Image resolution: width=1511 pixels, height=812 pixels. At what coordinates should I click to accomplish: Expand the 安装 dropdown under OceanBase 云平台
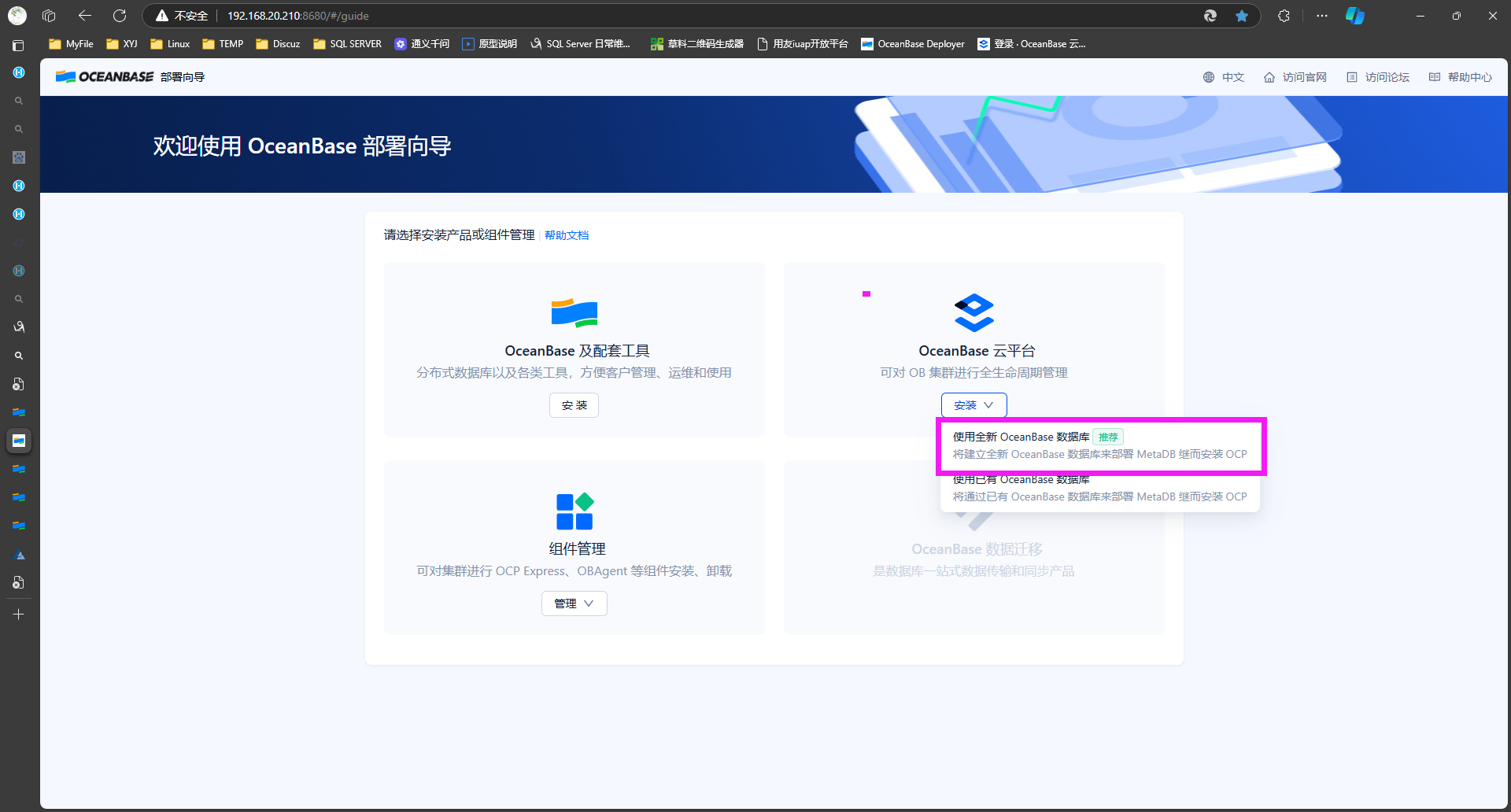coord(973,405)
